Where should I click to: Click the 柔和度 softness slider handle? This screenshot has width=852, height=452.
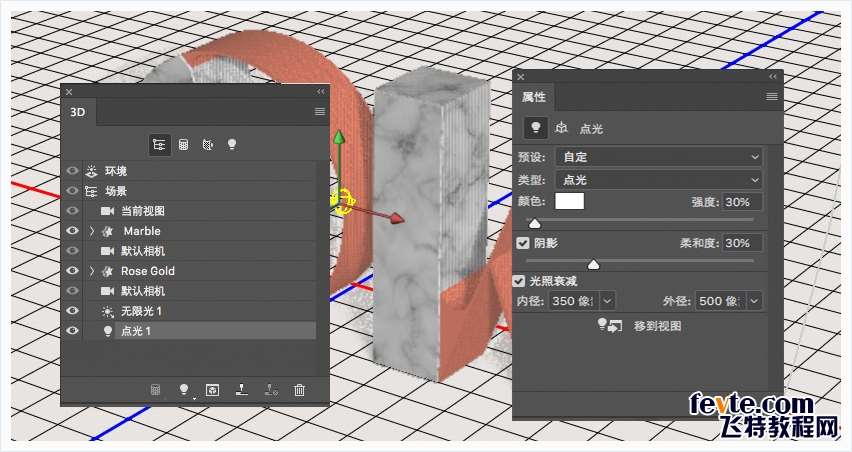[x=594, y=265]
